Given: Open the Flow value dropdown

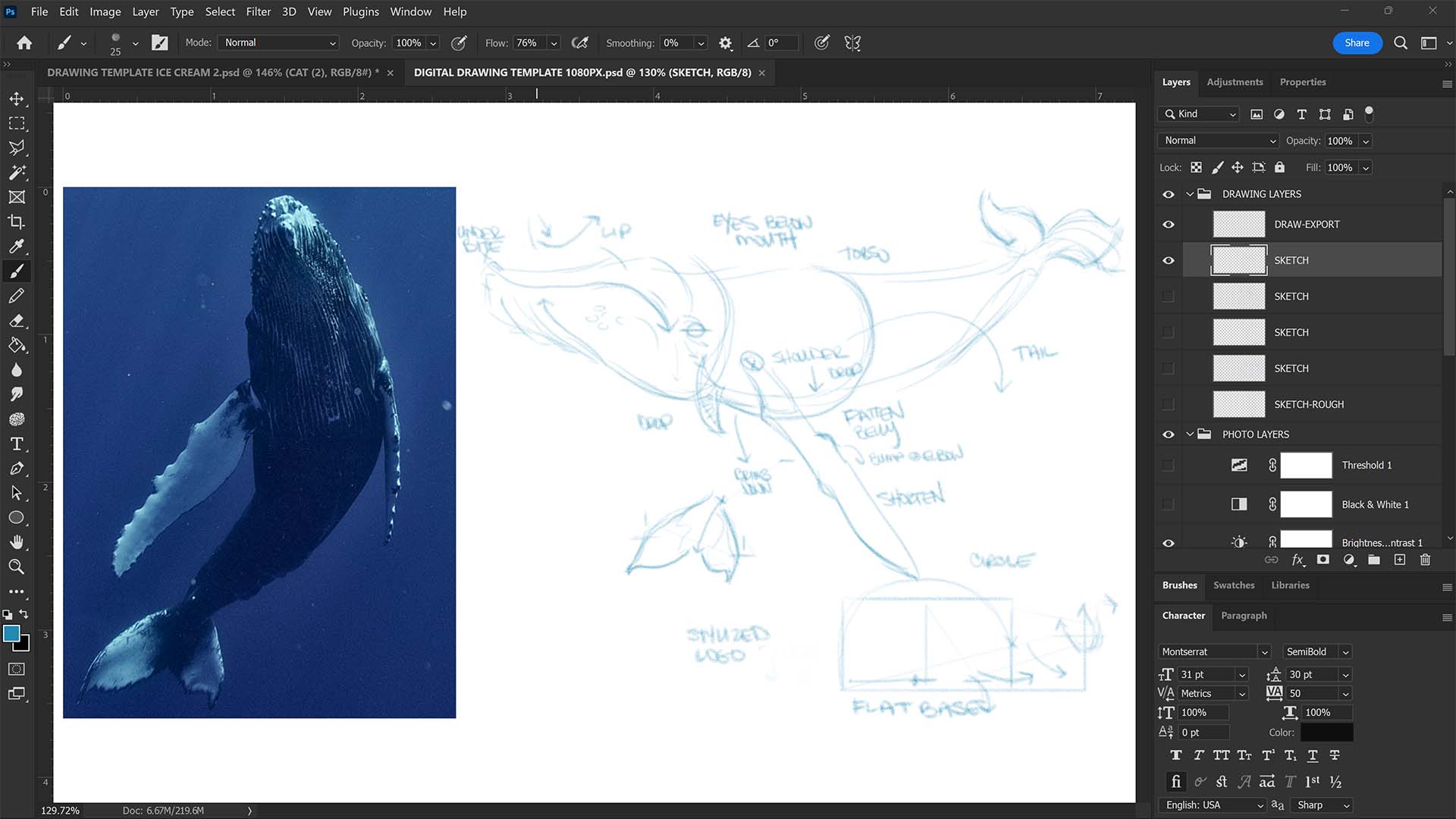Looking at the screenshot, I should (554, 43).
